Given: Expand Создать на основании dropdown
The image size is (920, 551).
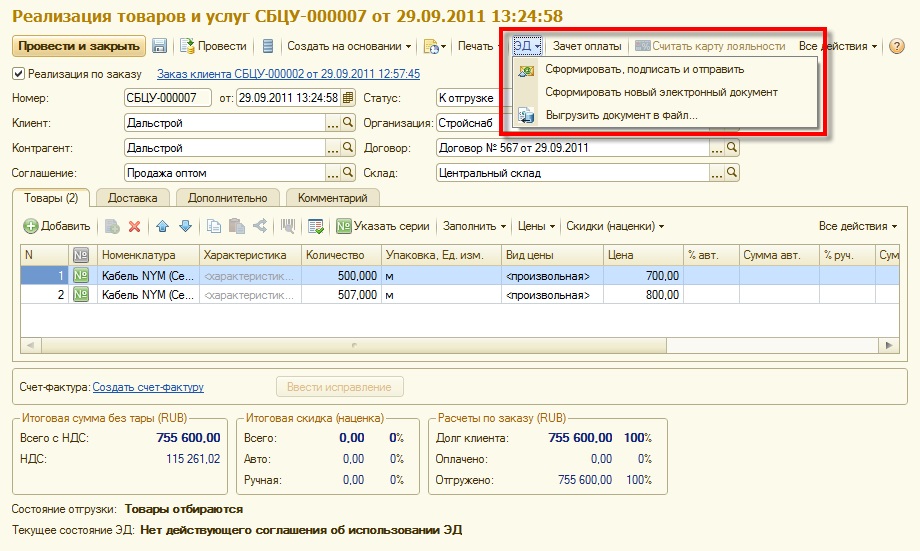Looking at the screenshot, I should click(x=349, y=46).
